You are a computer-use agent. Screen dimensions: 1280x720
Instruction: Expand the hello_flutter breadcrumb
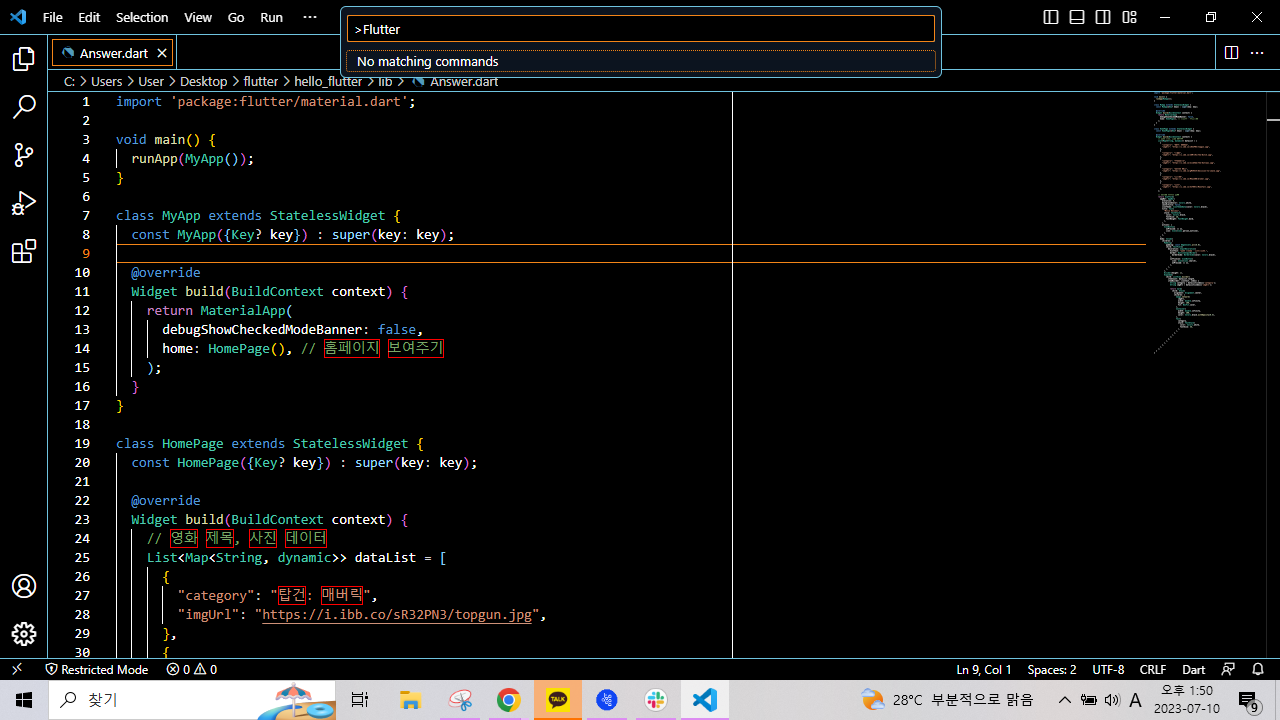click(328, 81)
